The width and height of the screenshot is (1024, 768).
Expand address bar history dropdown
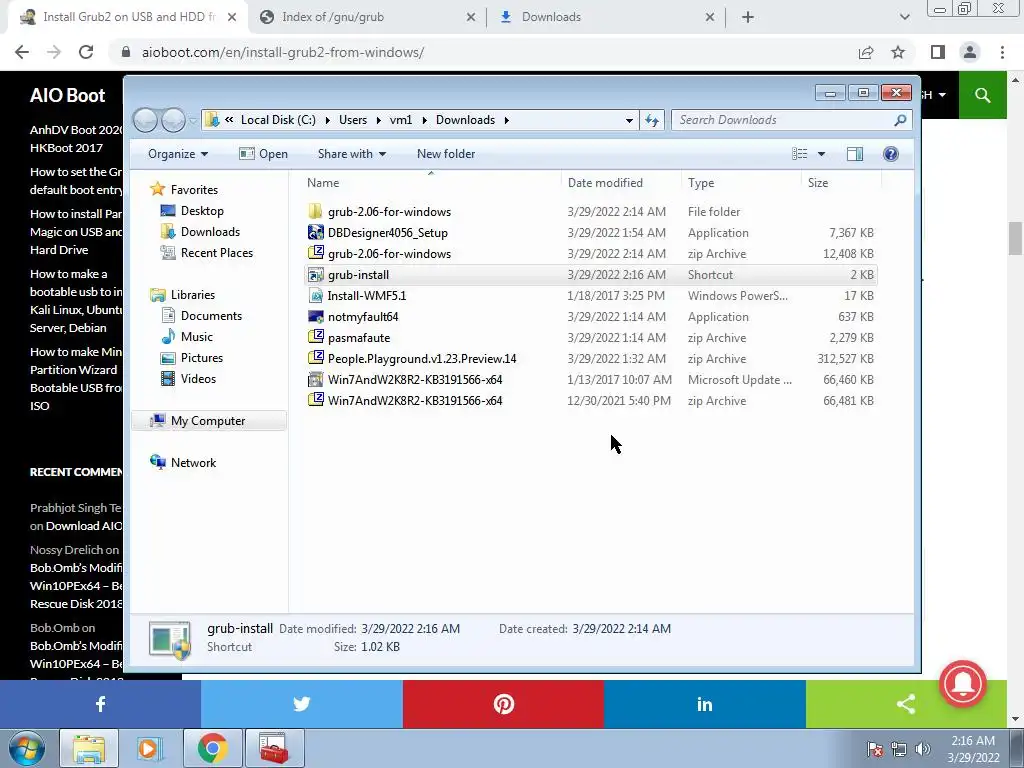click(x=629, y=120)
